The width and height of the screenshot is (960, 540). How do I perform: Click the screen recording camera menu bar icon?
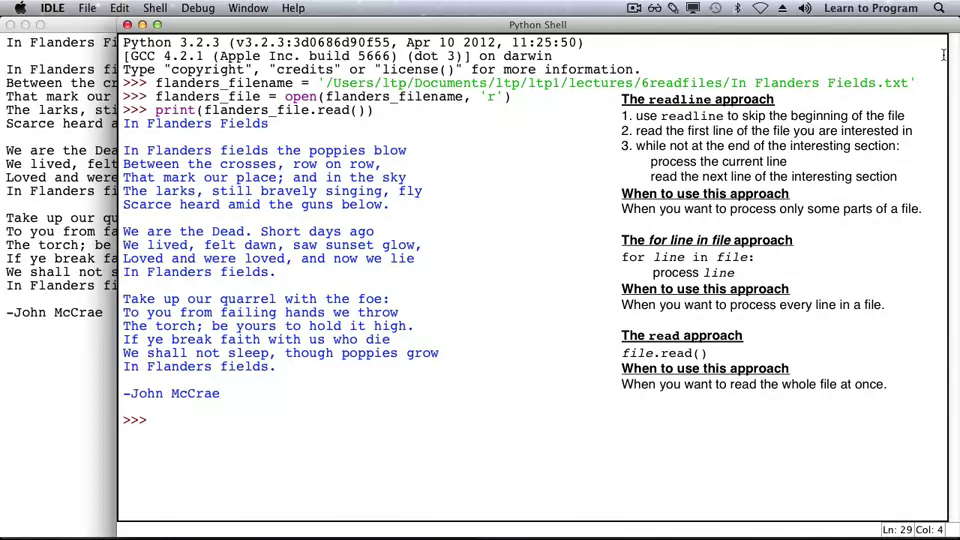point(634,8)
